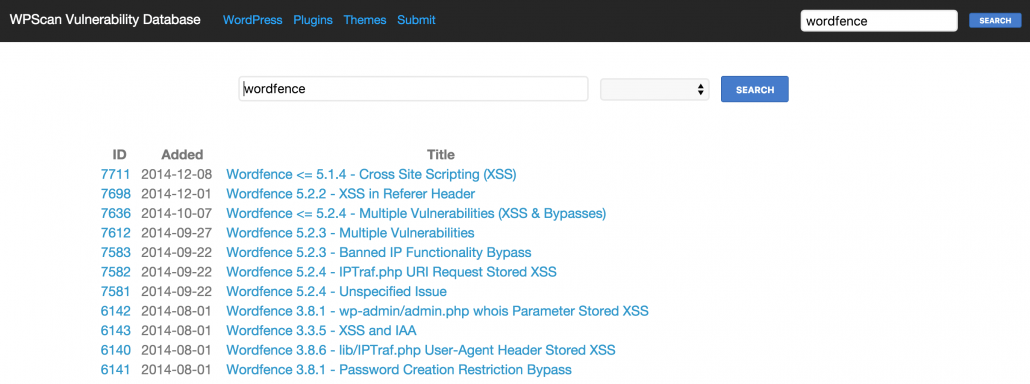
Task: Open vulnerability ID 6142
Action: pyautogui.click(x=116, y=311)
